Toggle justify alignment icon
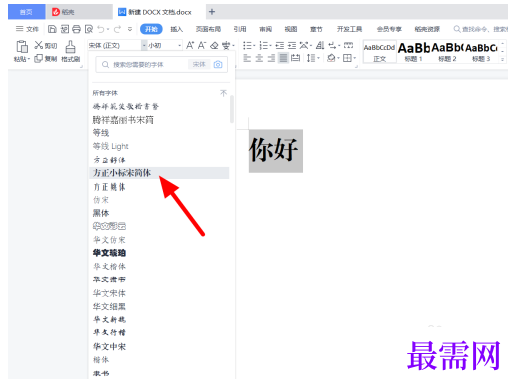This screenshot has height=387, width=519. (x=283, y=58)
